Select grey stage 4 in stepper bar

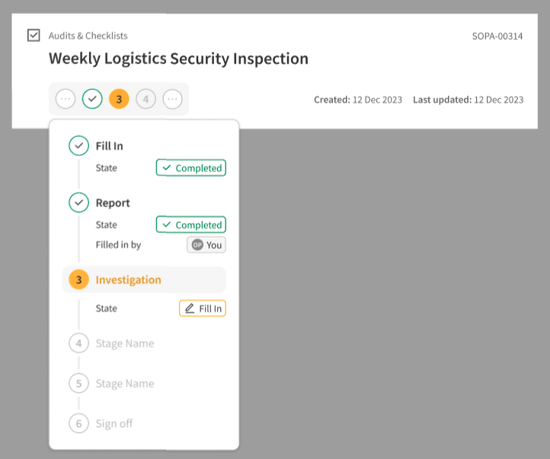click(146, 99)
